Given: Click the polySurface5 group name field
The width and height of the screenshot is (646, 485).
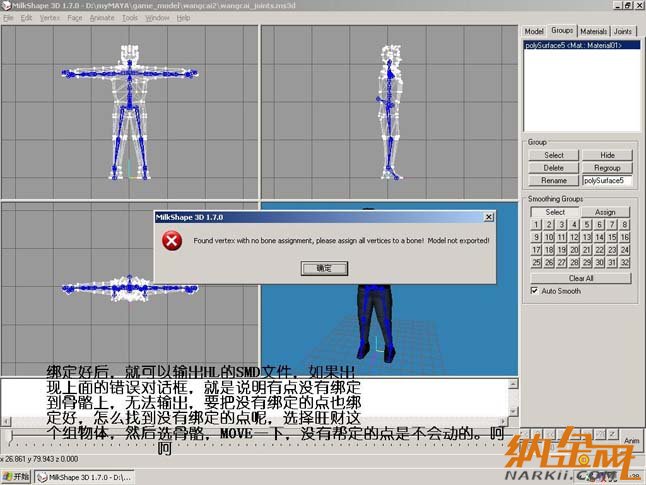Looking at the screenshot, I should pos(607,180).
